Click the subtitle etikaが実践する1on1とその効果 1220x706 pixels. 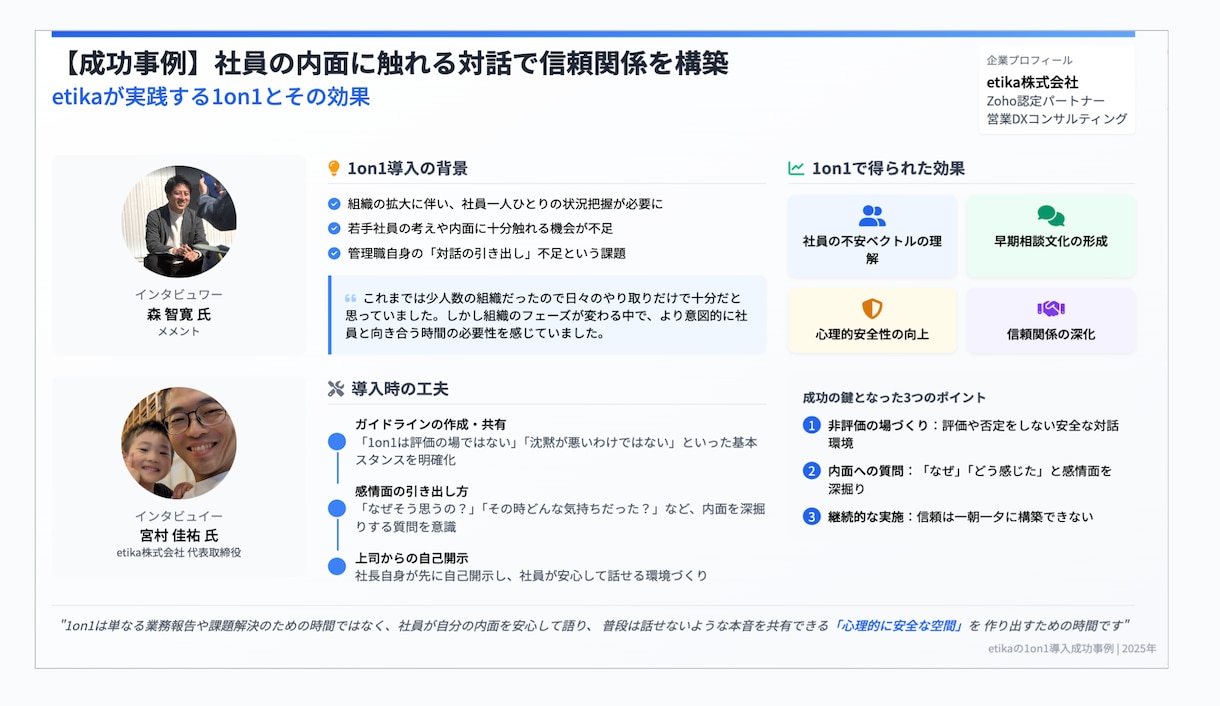pyautogui.click(x=211, y=97)
